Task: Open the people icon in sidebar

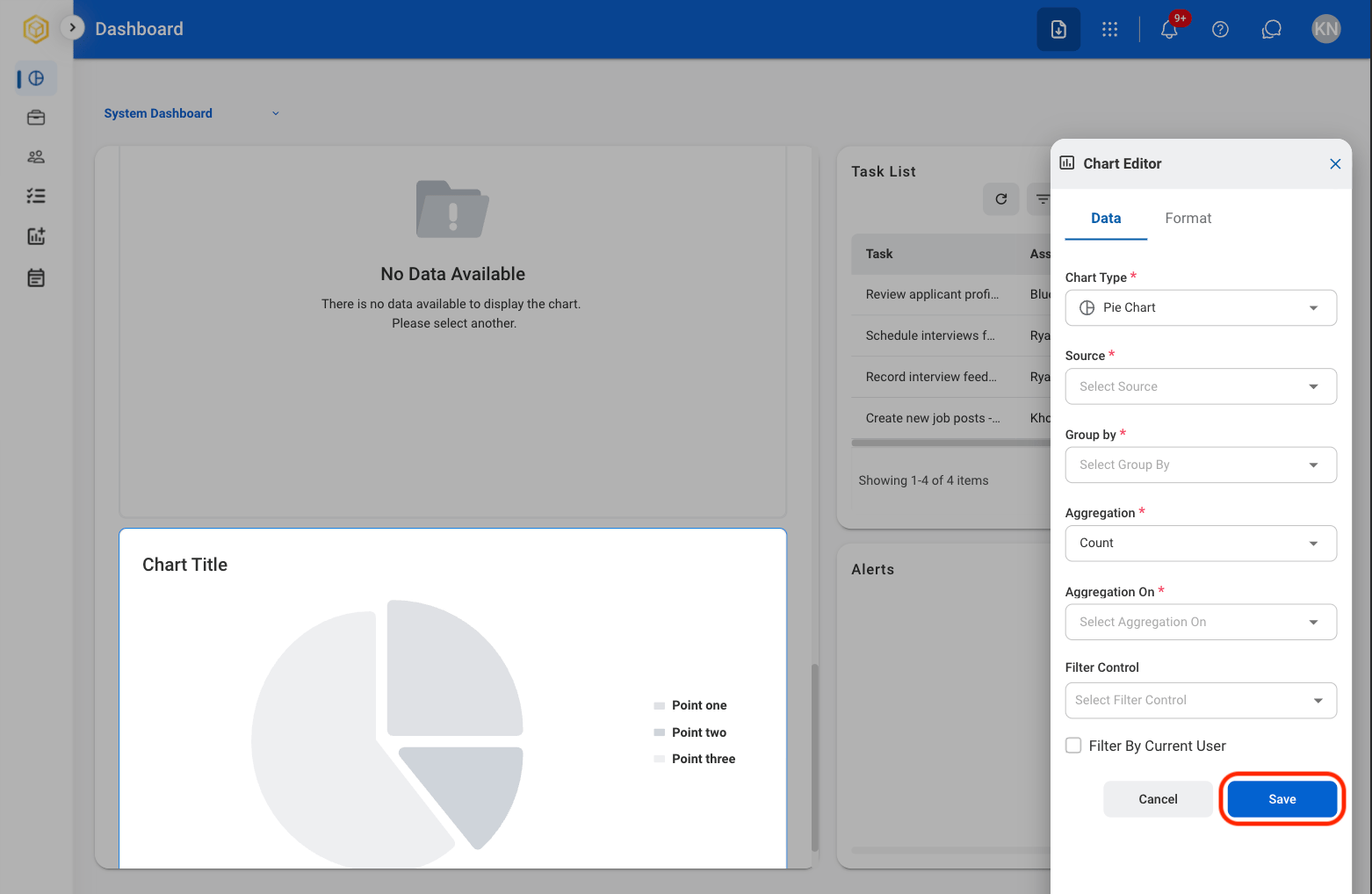Action: click(x=36, y=157)
